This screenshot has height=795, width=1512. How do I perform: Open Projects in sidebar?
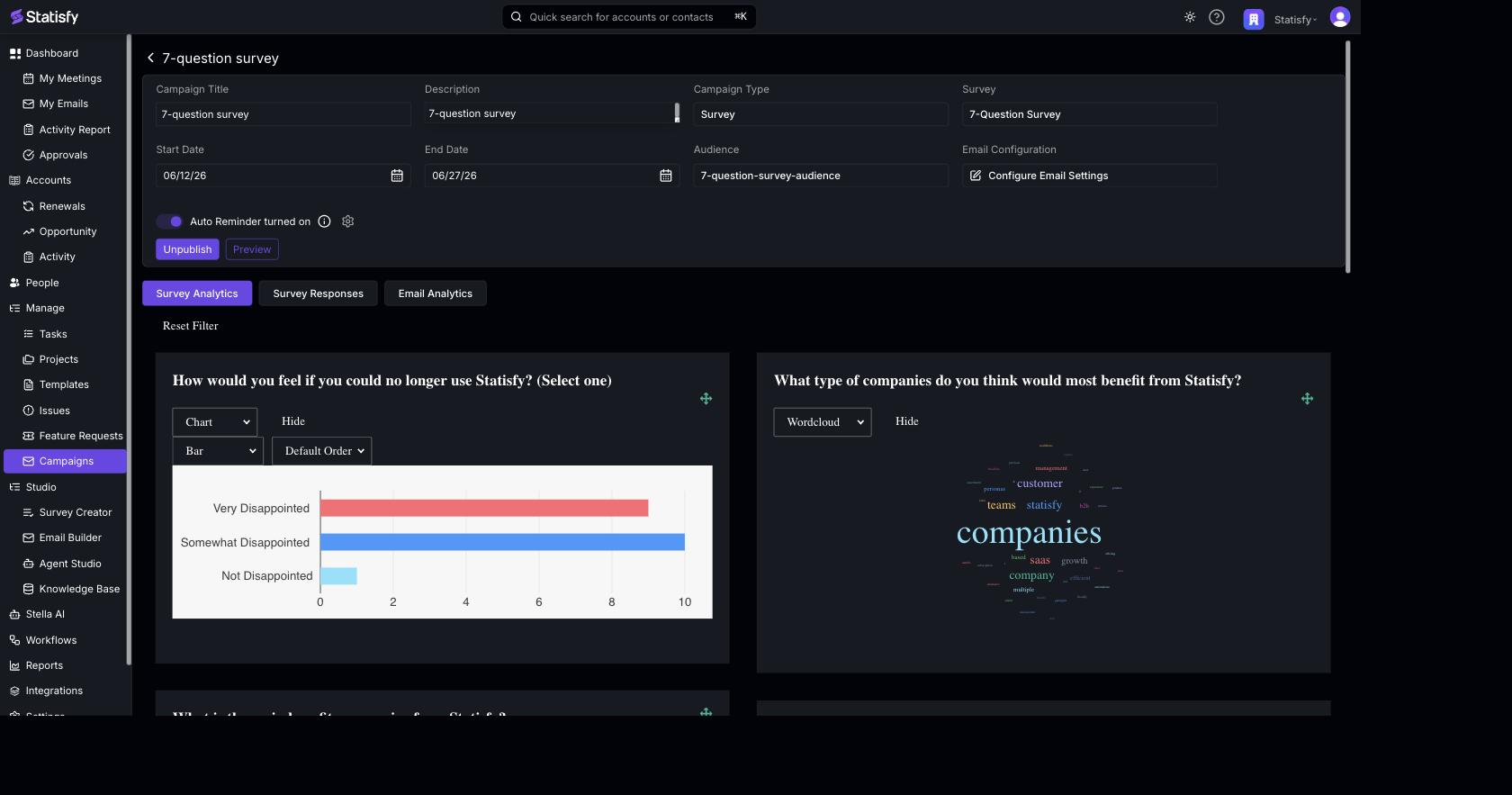click(58, 359)
